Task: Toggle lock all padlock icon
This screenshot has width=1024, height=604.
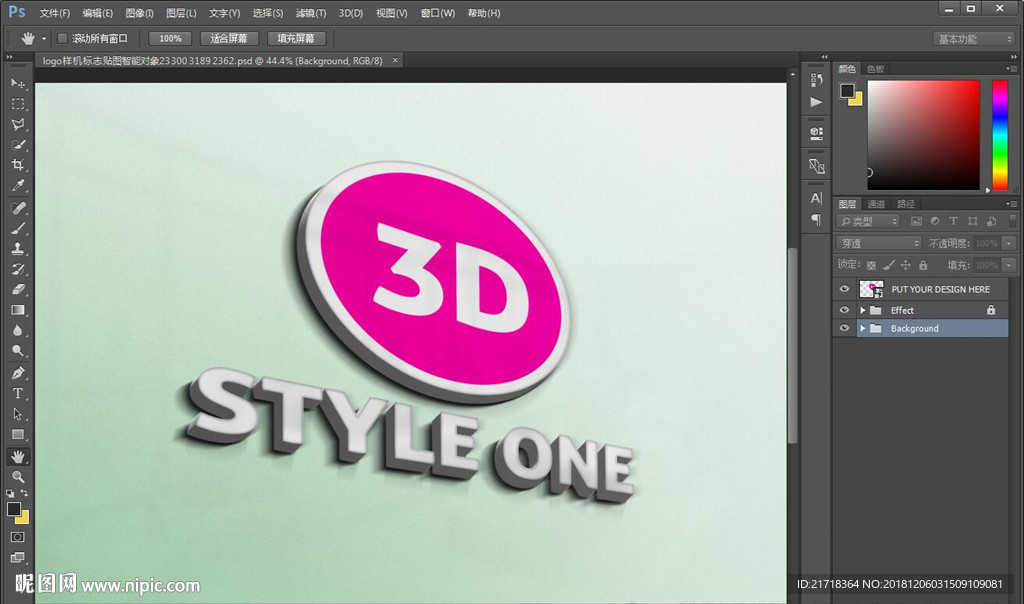Action: coord(923,265)
